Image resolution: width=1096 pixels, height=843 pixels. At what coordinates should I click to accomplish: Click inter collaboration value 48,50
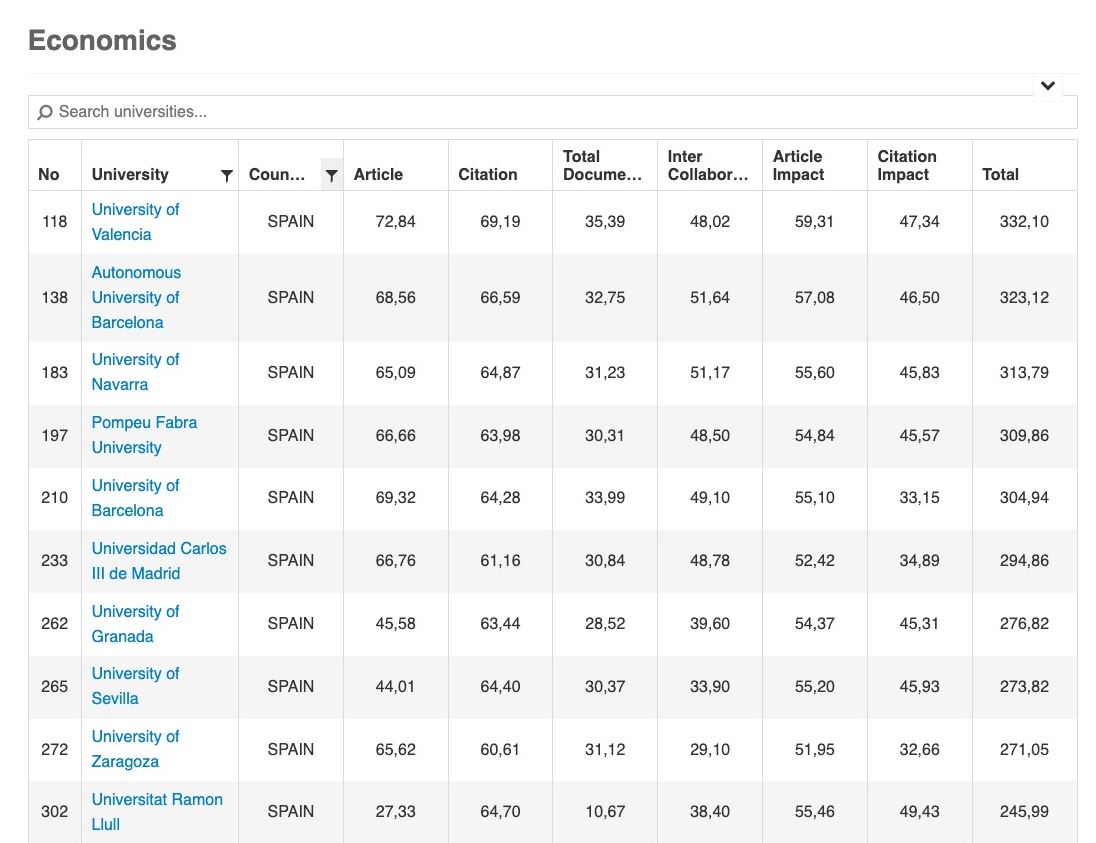point(710,435)
